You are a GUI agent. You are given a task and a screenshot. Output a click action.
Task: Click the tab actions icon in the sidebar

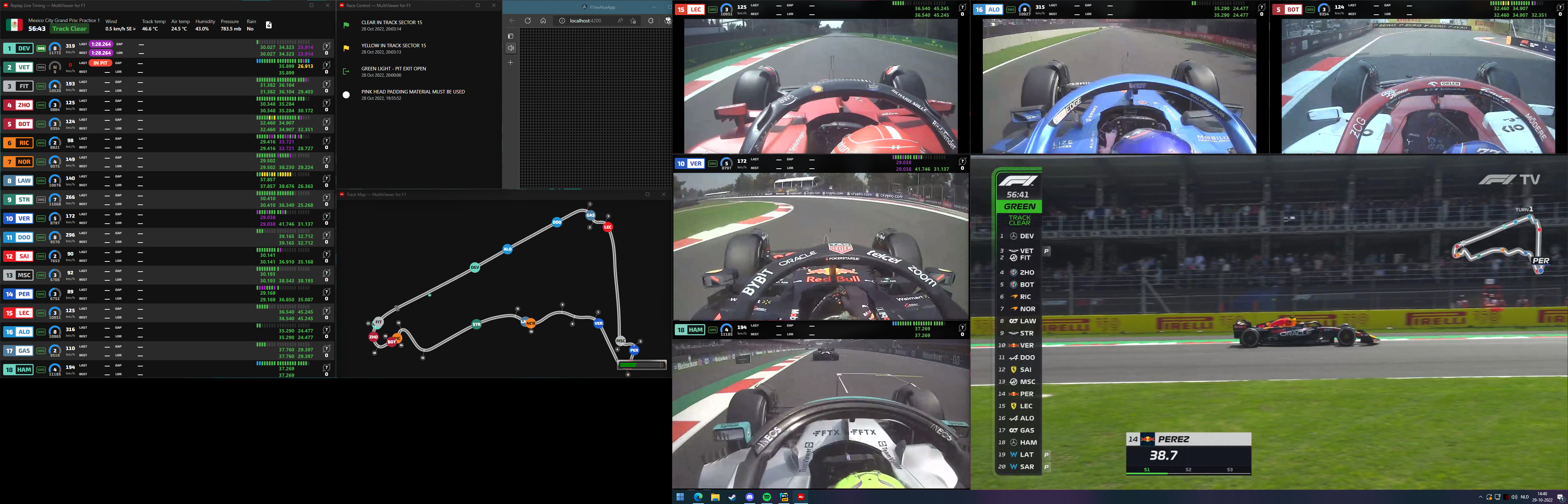click(511, 36)
